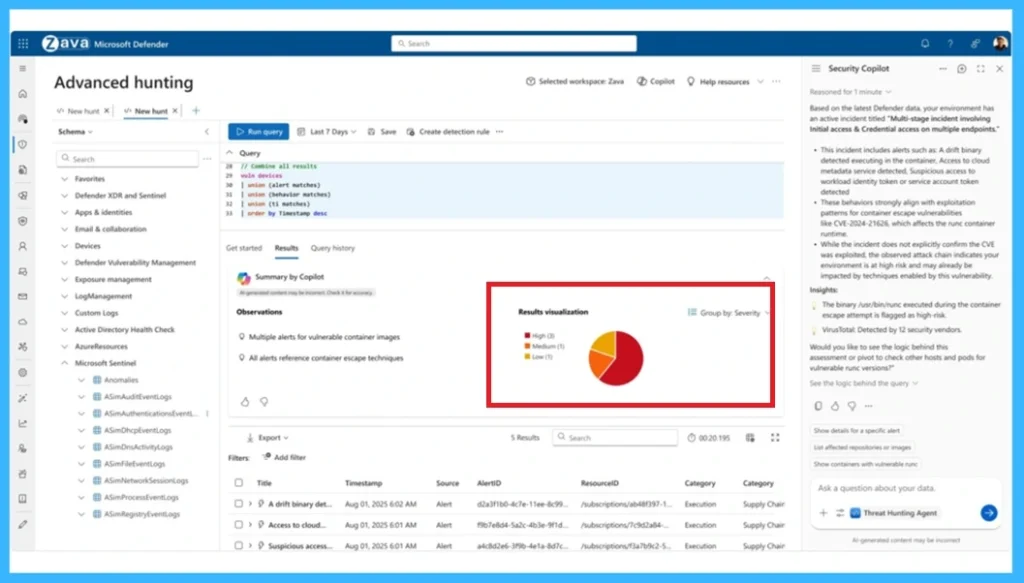1024x583 pixels.
Task: Run the current hunting query
Action: [258, 131]
